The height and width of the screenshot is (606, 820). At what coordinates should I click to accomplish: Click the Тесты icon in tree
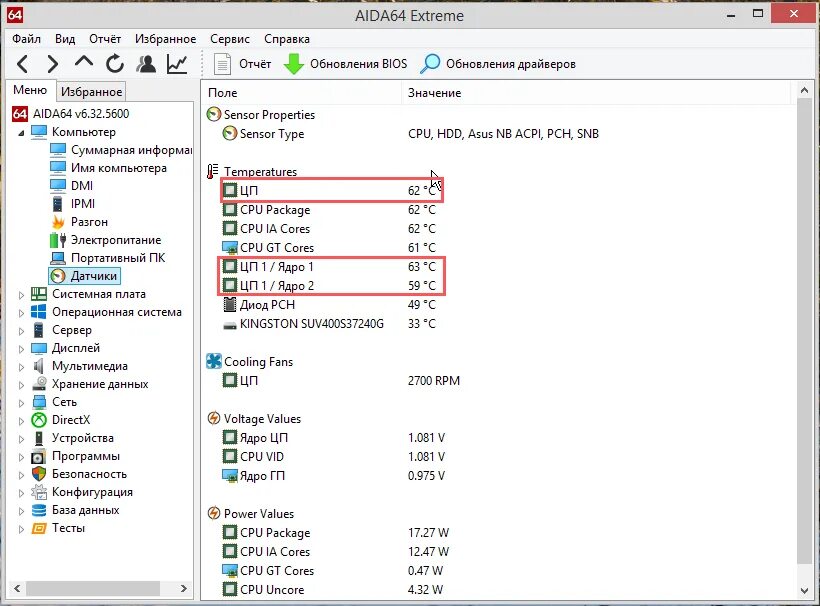39,528
